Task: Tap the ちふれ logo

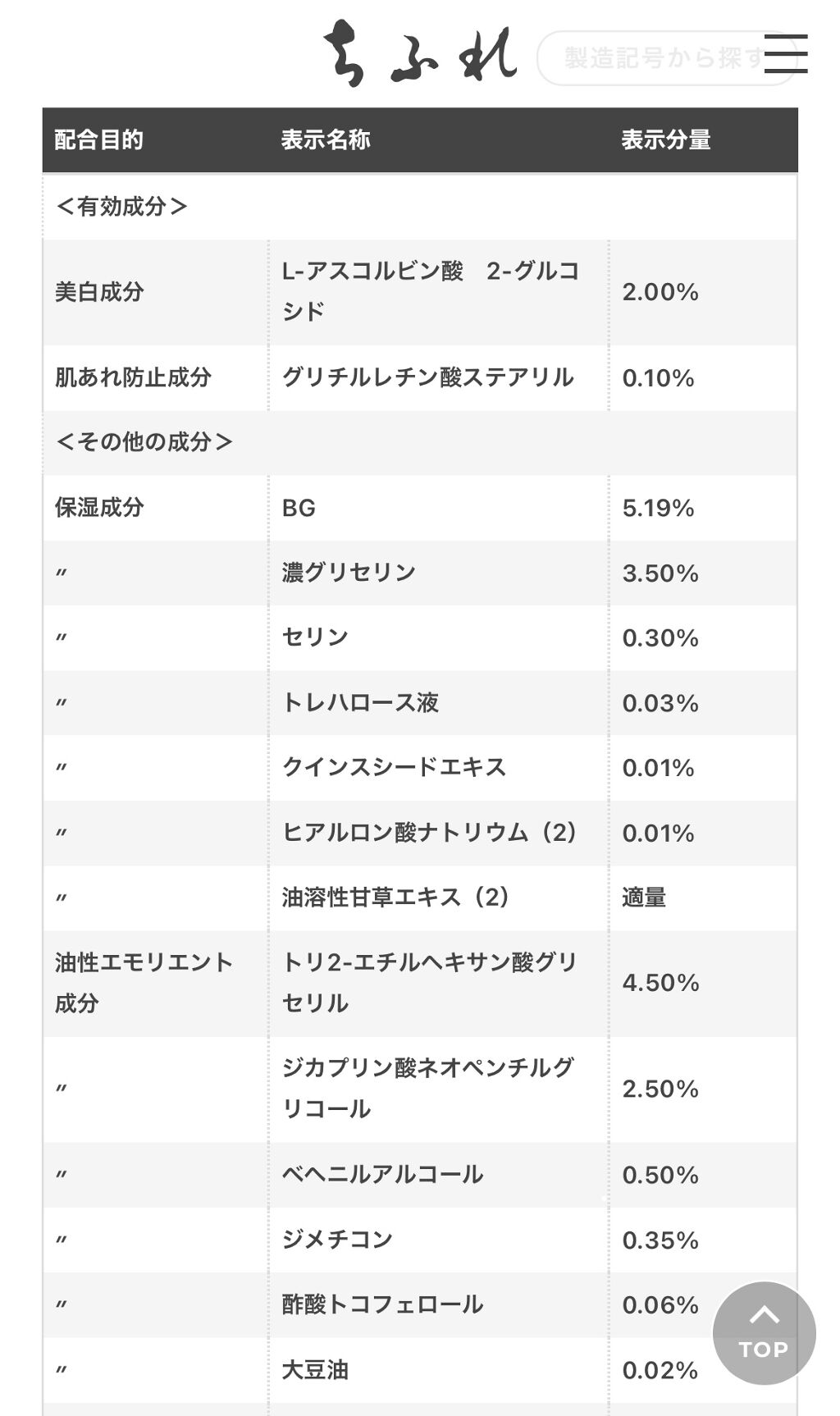Action: [420, 54]
